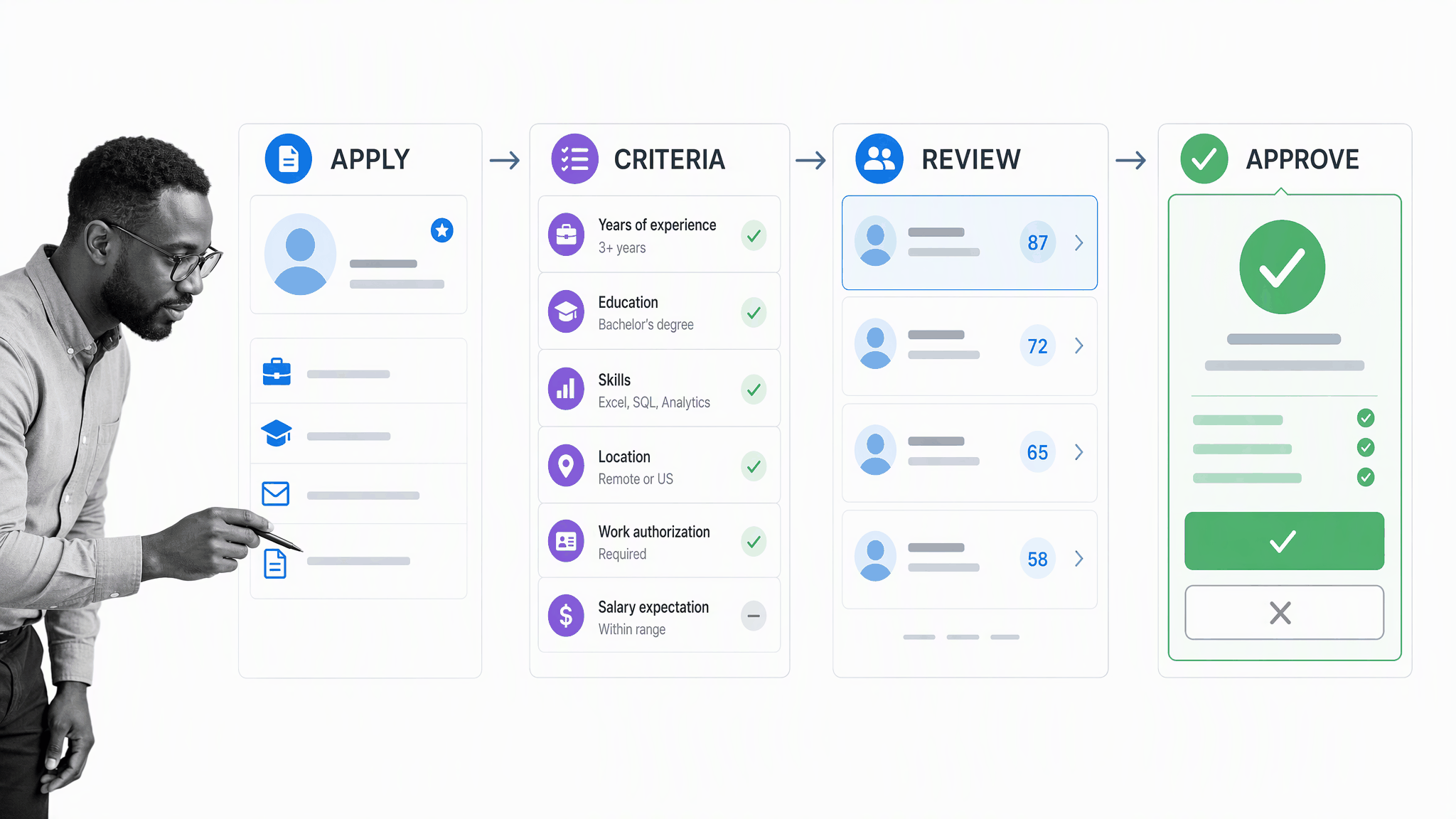Click the Skills bar chart icon
Viewport: 1456px width, 819px height.
(566, 389)
